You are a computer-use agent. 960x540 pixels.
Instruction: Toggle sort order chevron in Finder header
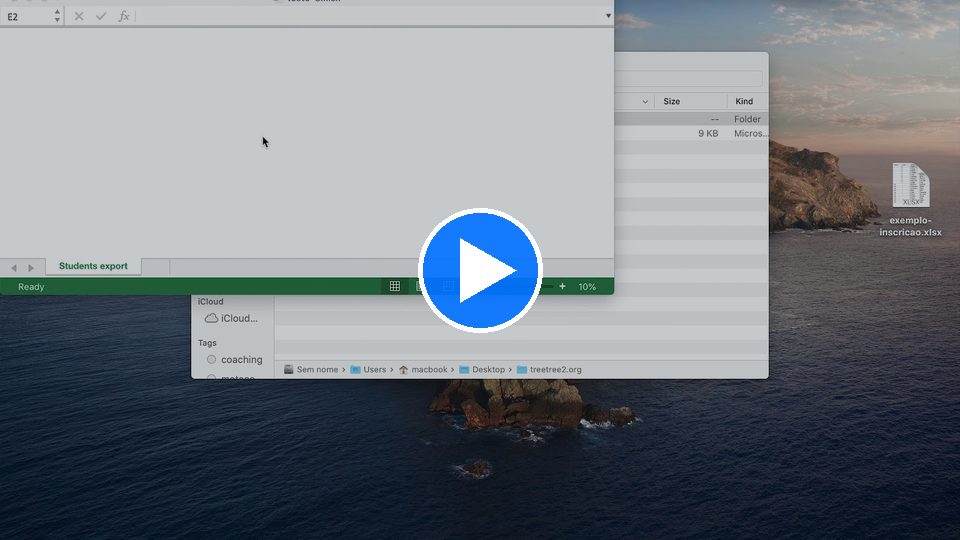point(645,102)
